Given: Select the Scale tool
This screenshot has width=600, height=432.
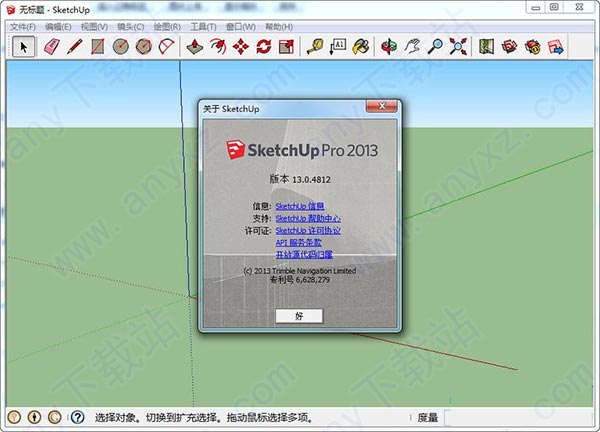Looking at the screenshot, I should [286, 47].
